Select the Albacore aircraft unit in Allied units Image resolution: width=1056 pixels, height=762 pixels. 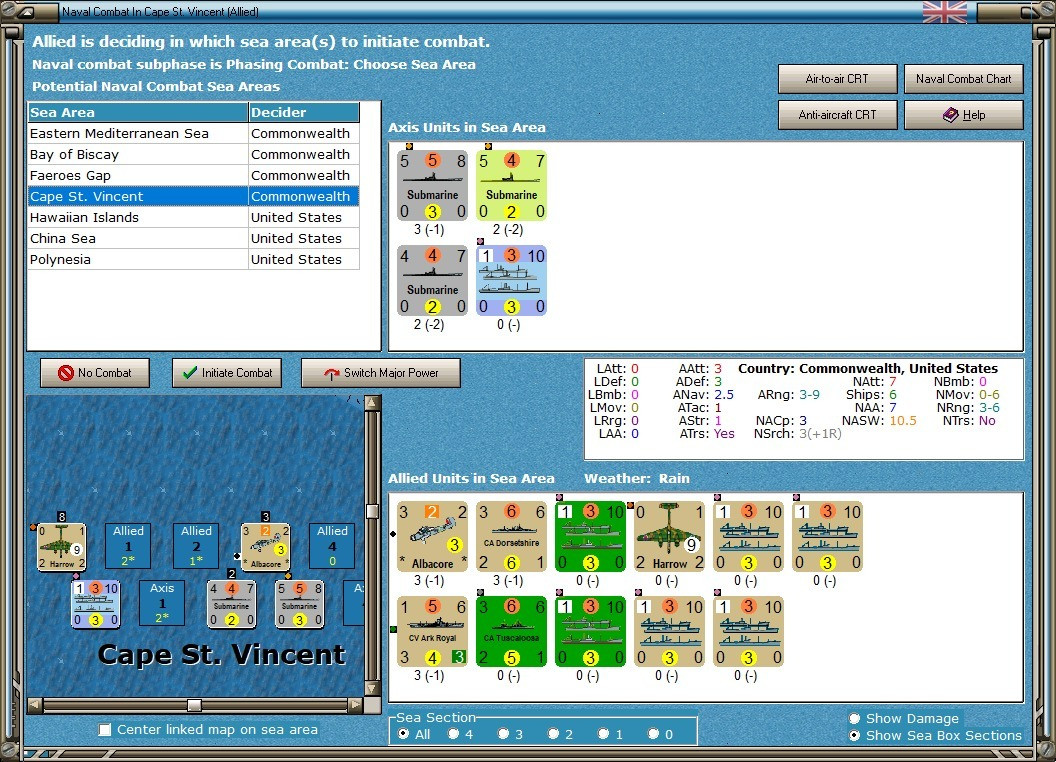432,536
